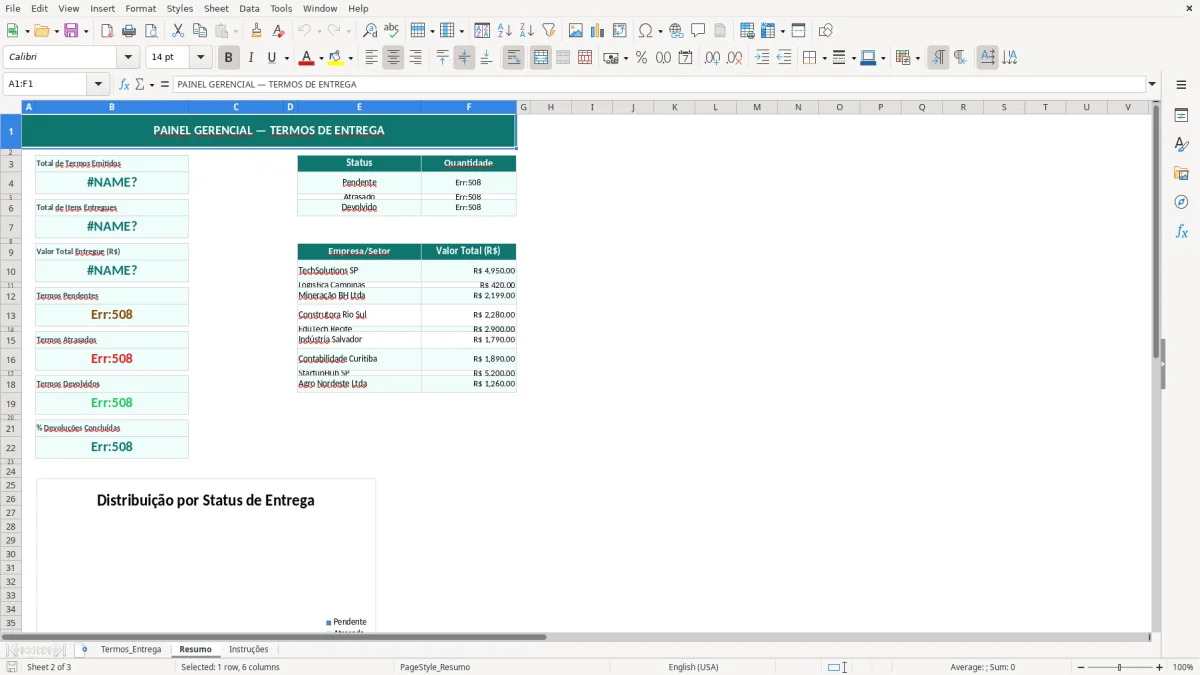This screenshot has width=1200, height=675.
Task: Toggle Center Vertically alignment
Action: pyautogui.click(x=465, y=58)
